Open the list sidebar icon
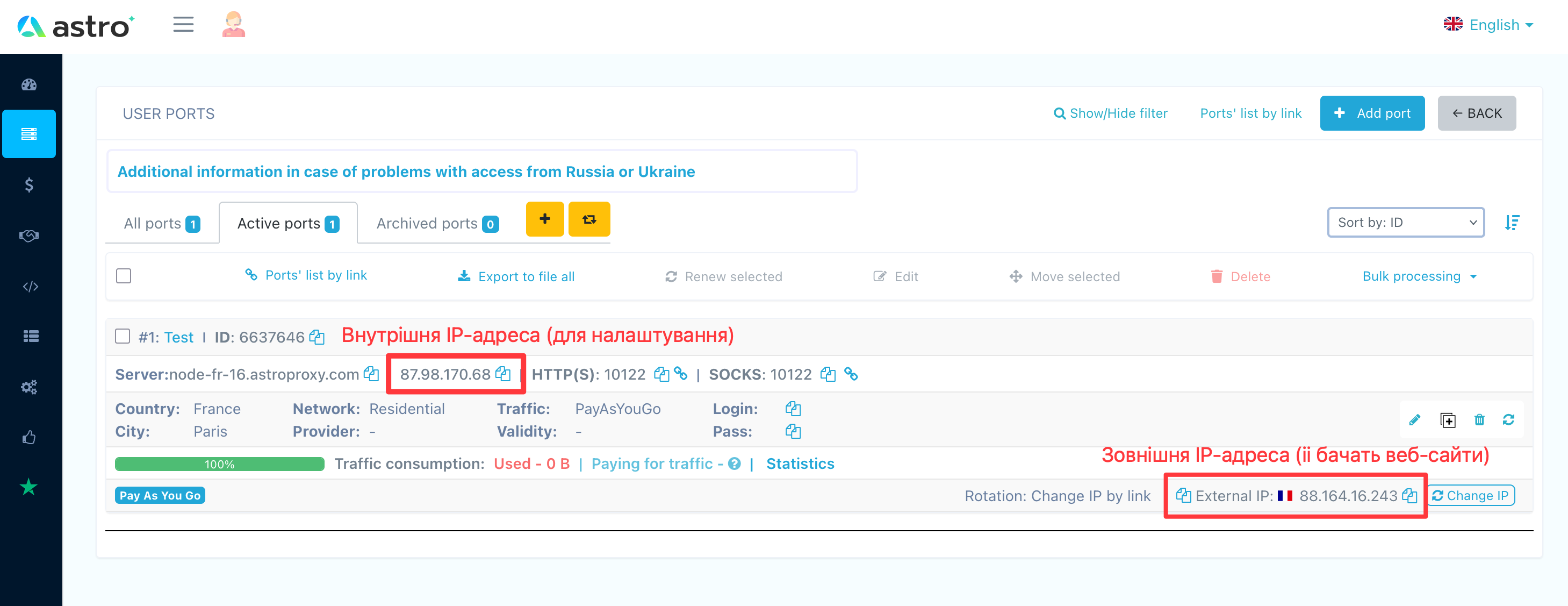Screen dimensions: 1568x606 (x=31, y=336)
